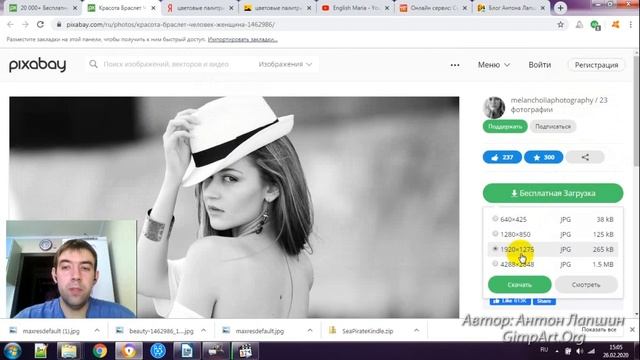Like the photo with 237 thumbs-up button
640x360 pixels.
click(x=502, y=157)
